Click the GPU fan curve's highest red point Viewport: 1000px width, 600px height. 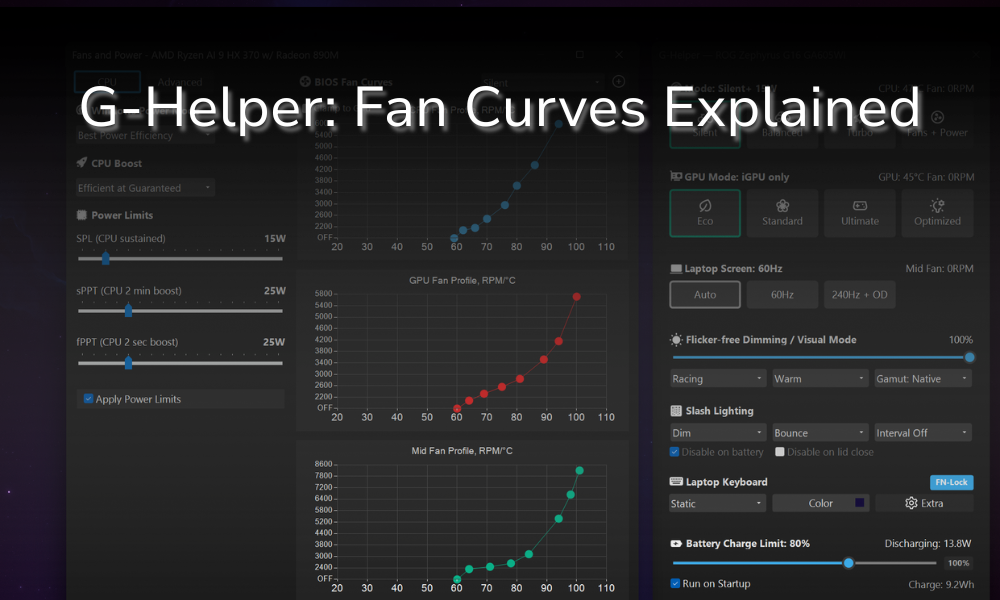577,296
